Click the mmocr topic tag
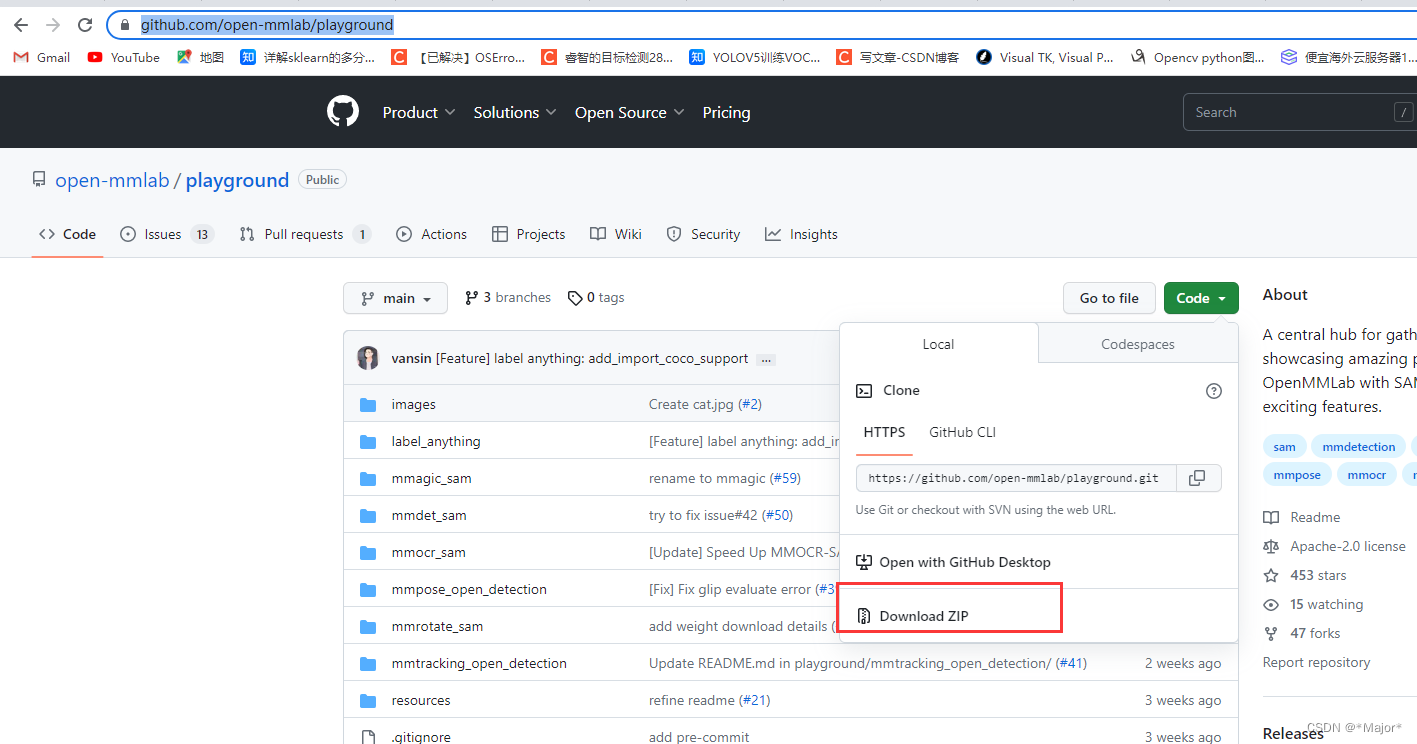This screenshot has height=744, width=1417. point(1366,475)
